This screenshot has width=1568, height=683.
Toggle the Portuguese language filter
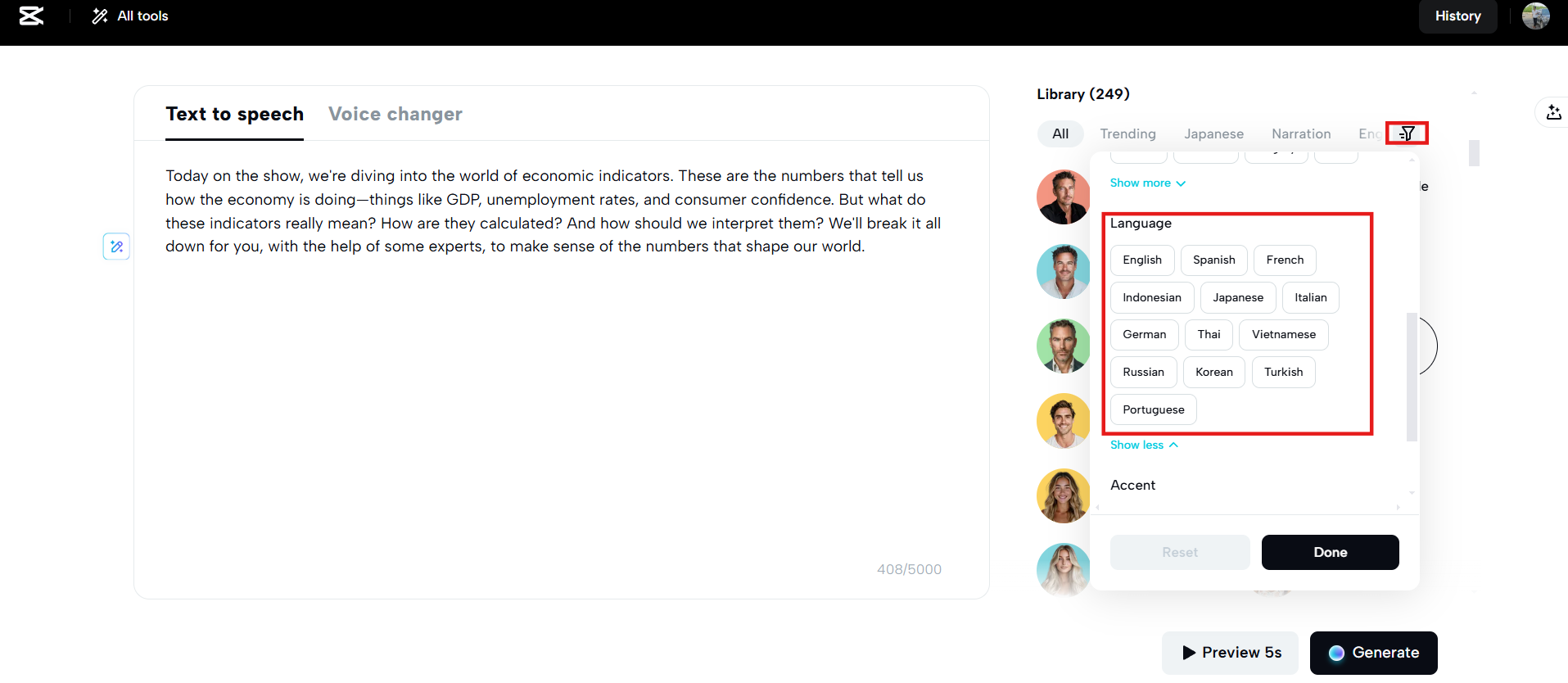point(1153,409)
